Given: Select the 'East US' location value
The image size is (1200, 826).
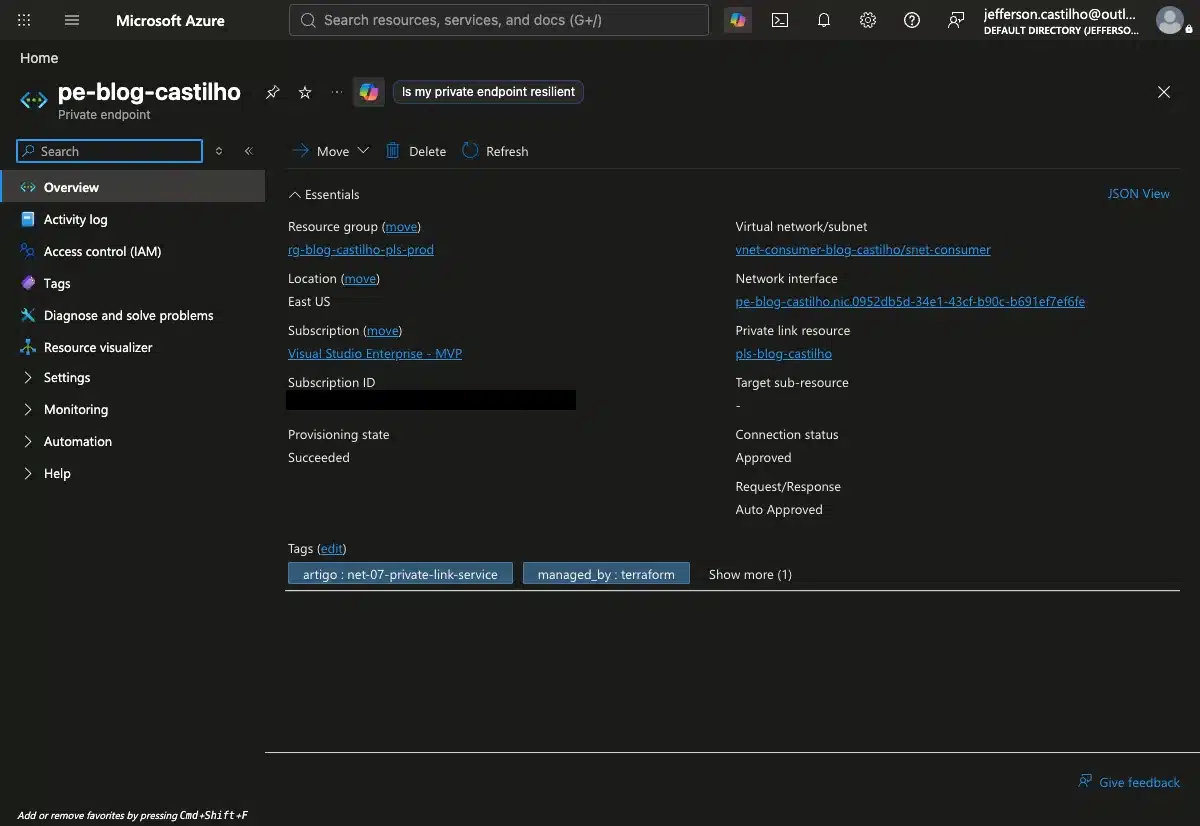Looking at the screenshot, I should (309, 302).
